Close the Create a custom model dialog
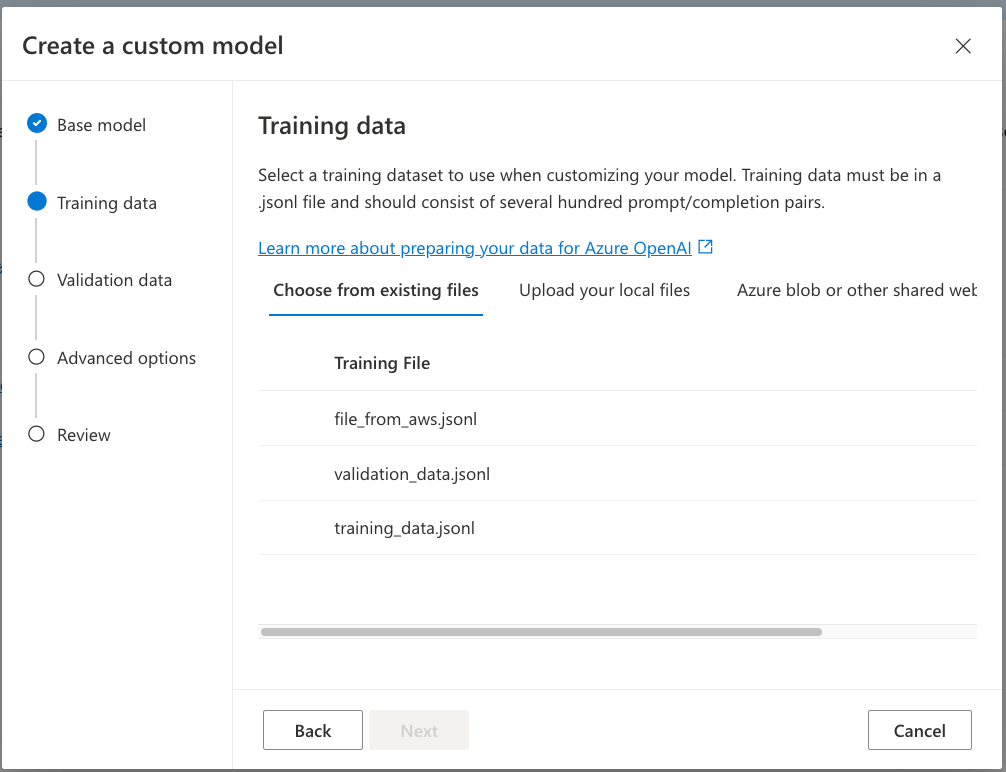This screenshot has height=772, width=1006. coord(962,46)
